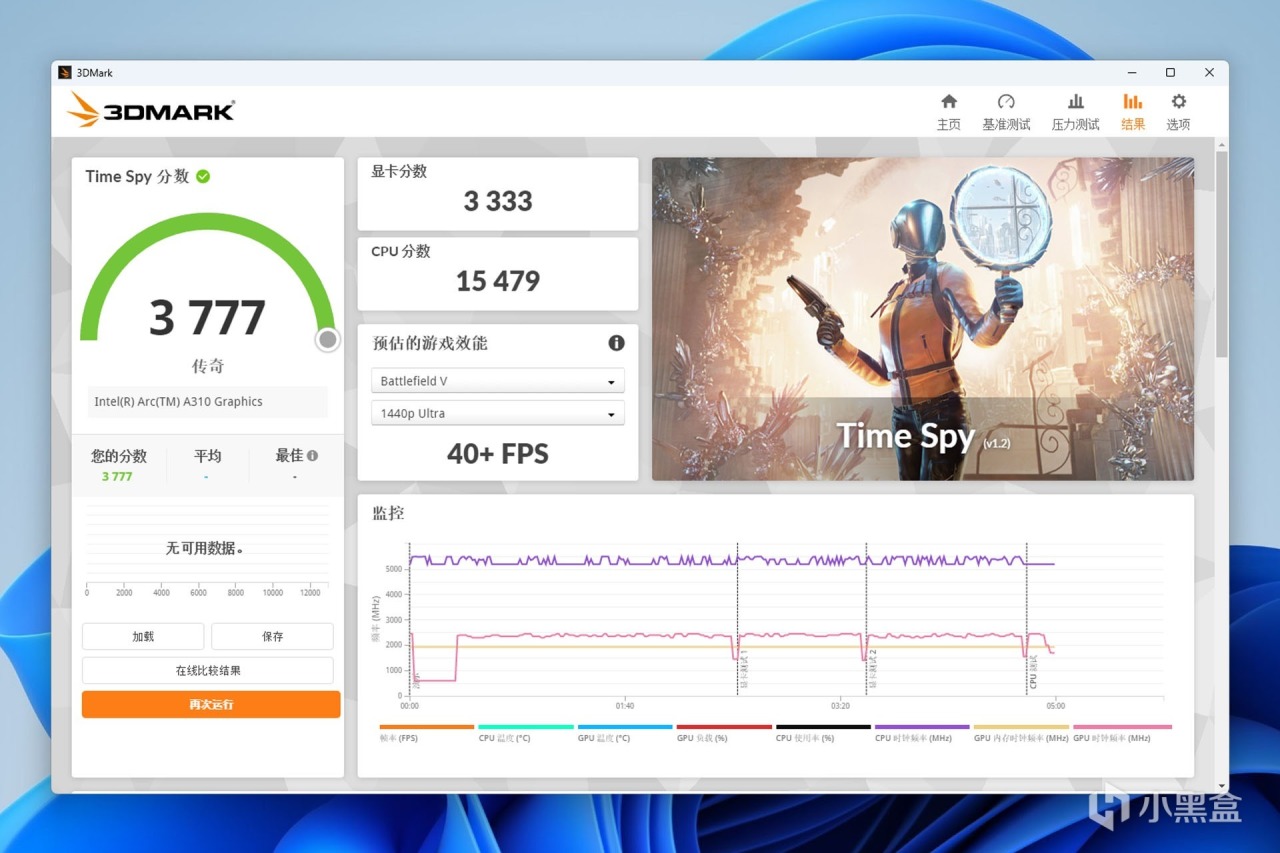Click the 40+ FPS estimate
The width and height of the screenshot is (1280, 853).
coord(498,454)
